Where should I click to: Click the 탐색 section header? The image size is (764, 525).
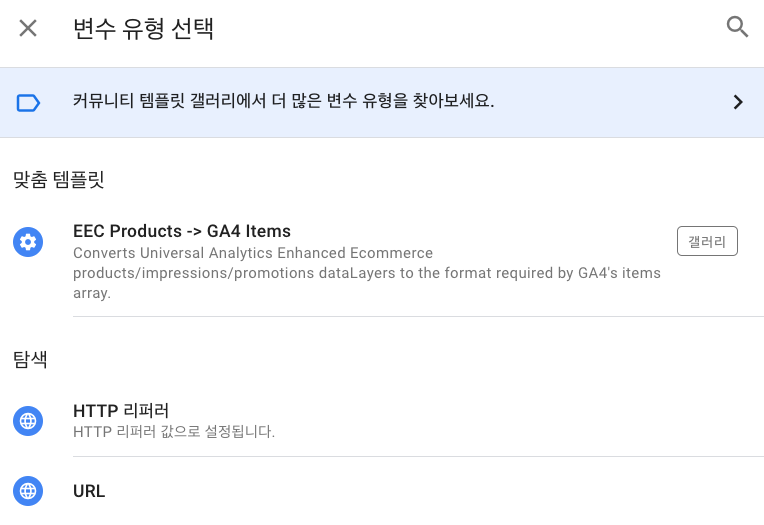30,360
